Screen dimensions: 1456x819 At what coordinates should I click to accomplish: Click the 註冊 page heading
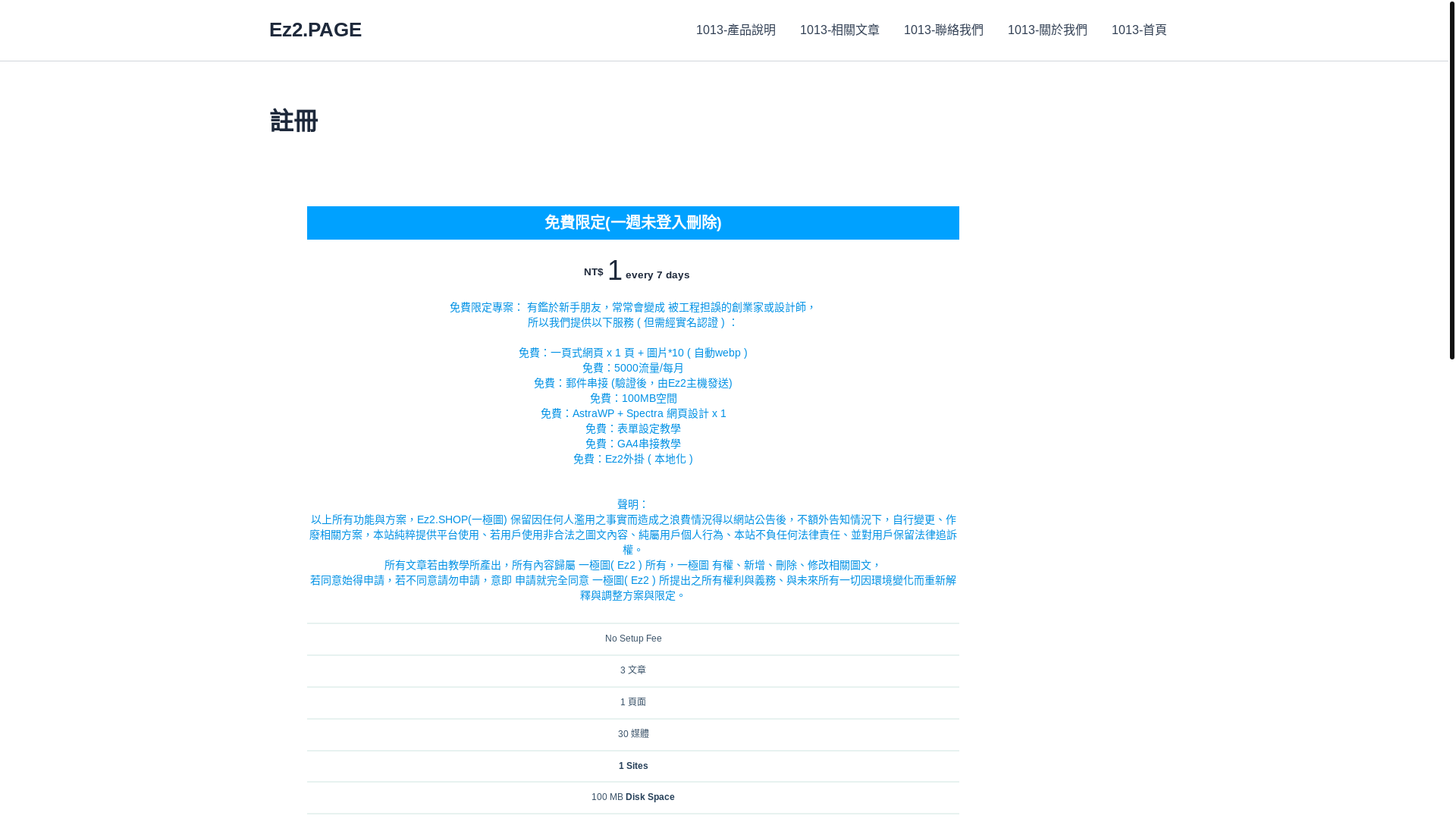tap(293, 121)
